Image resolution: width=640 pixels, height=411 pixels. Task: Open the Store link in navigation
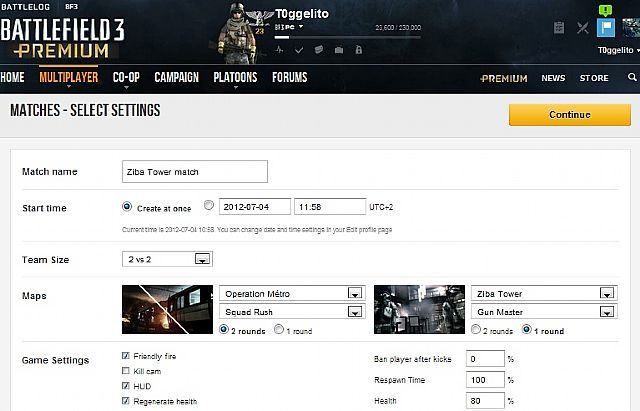[594, 78]
